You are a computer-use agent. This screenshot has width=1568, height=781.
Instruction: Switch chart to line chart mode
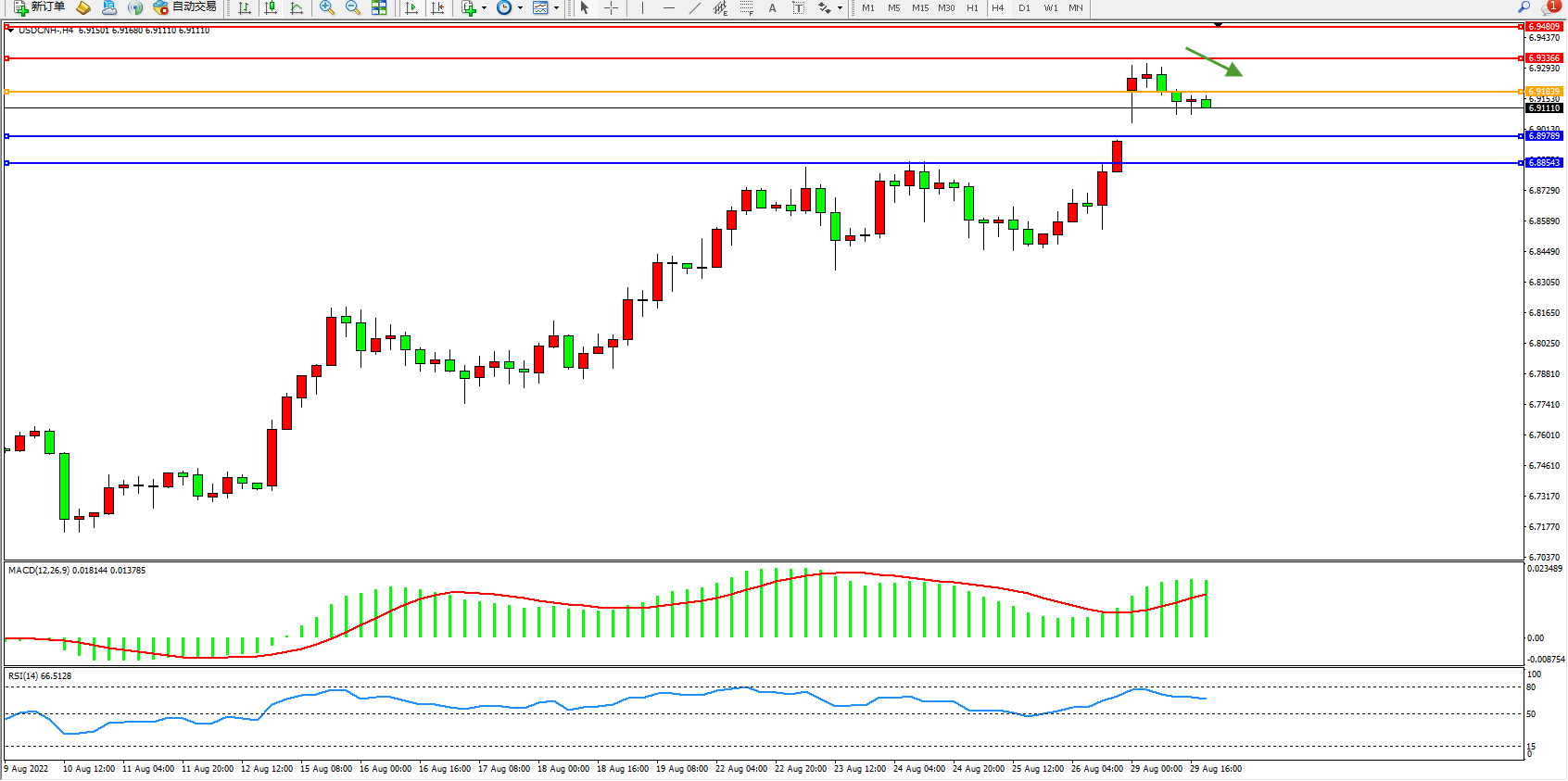(297, 7)
